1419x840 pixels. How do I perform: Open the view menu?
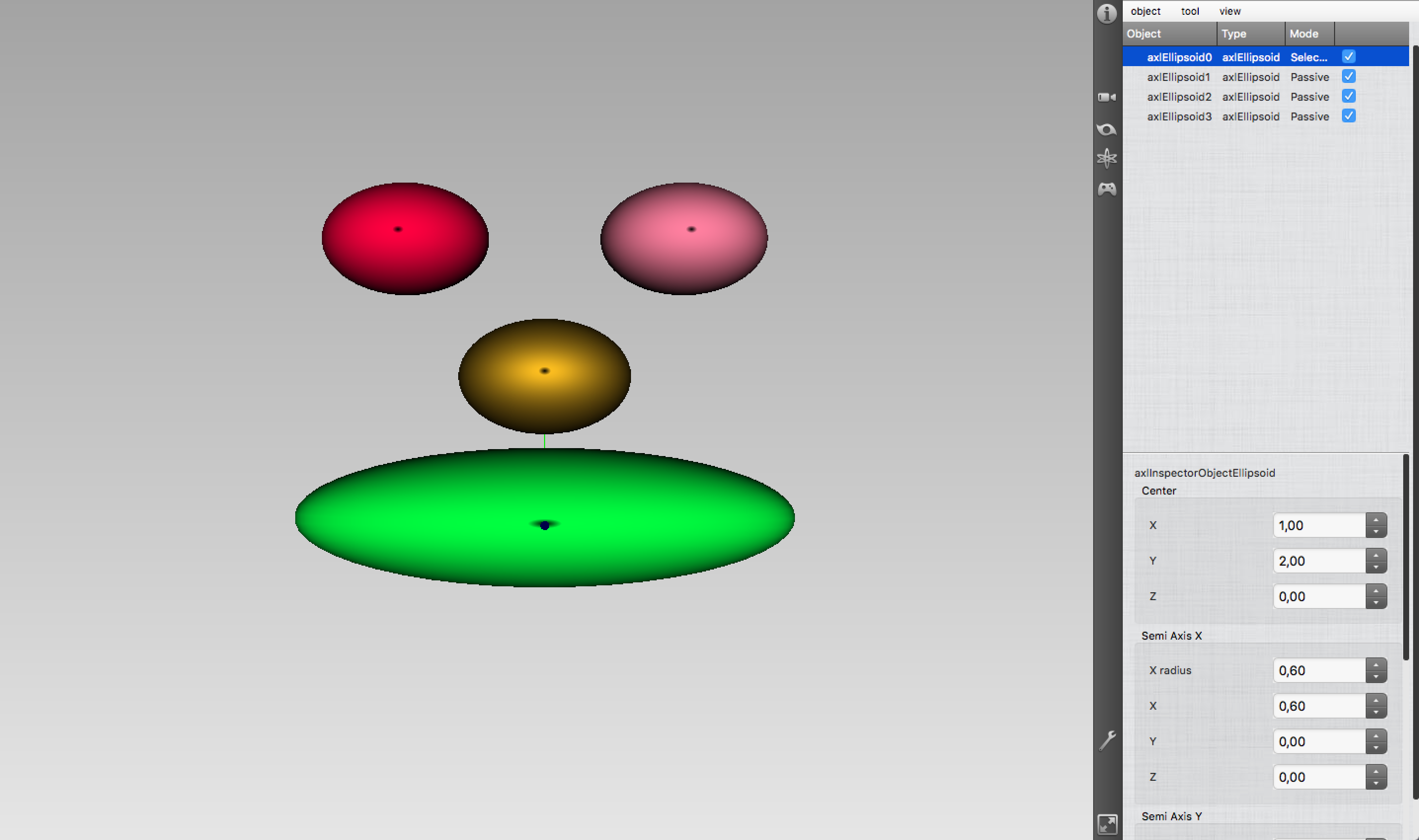(x=1229, y=11)
